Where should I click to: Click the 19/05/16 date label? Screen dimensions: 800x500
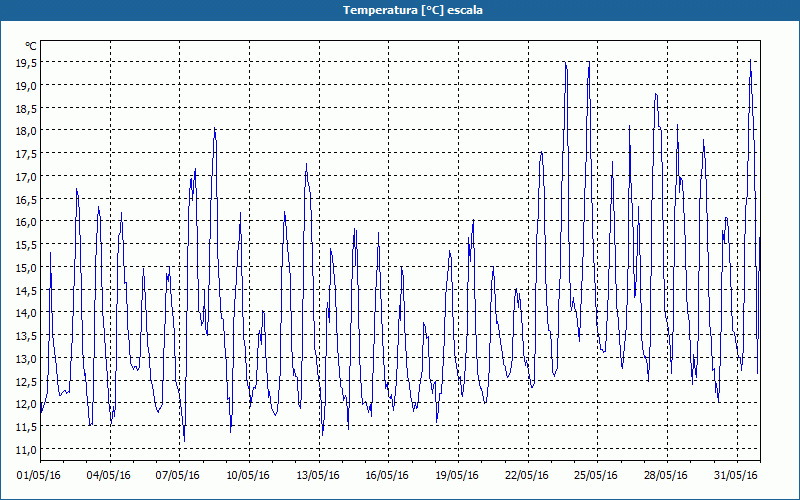457,475
